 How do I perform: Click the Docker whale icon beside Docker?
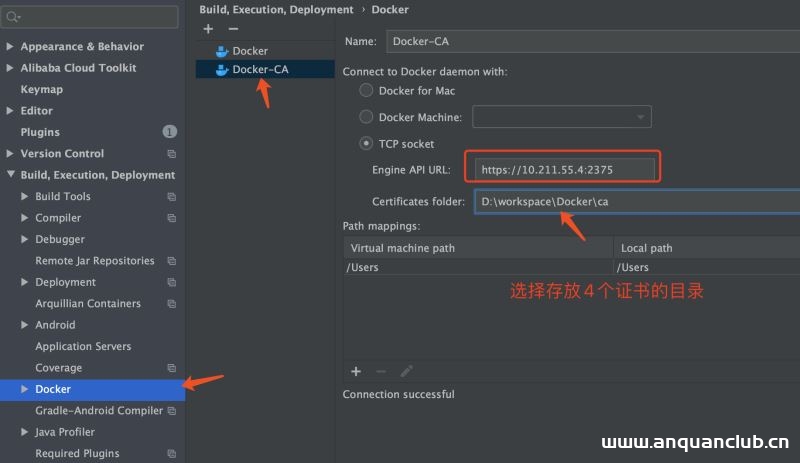click(221, 51)
